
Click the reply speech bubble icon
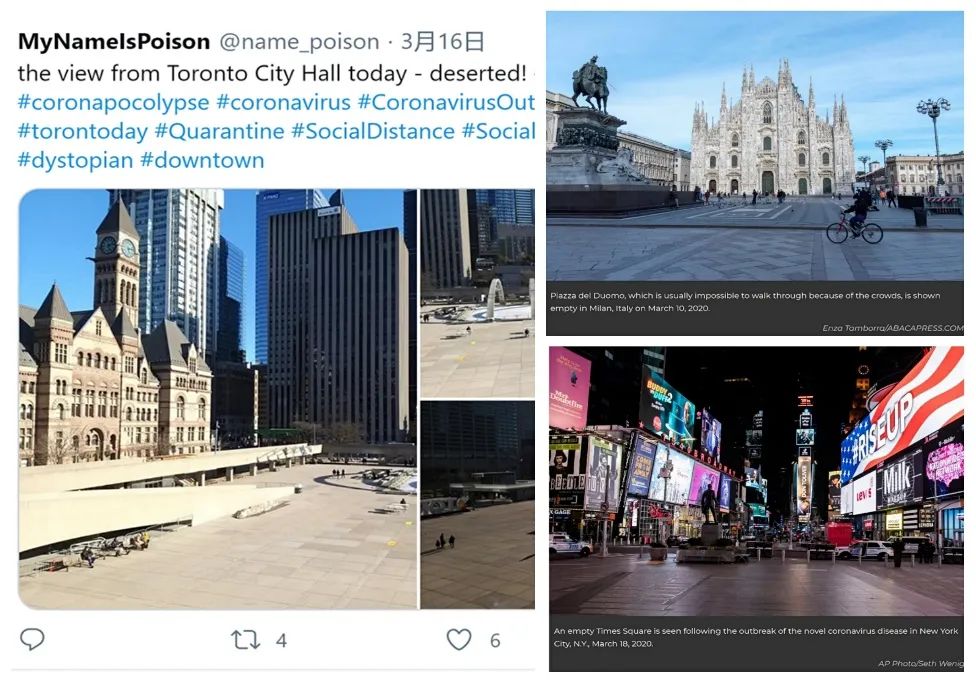tap(32, 639)
